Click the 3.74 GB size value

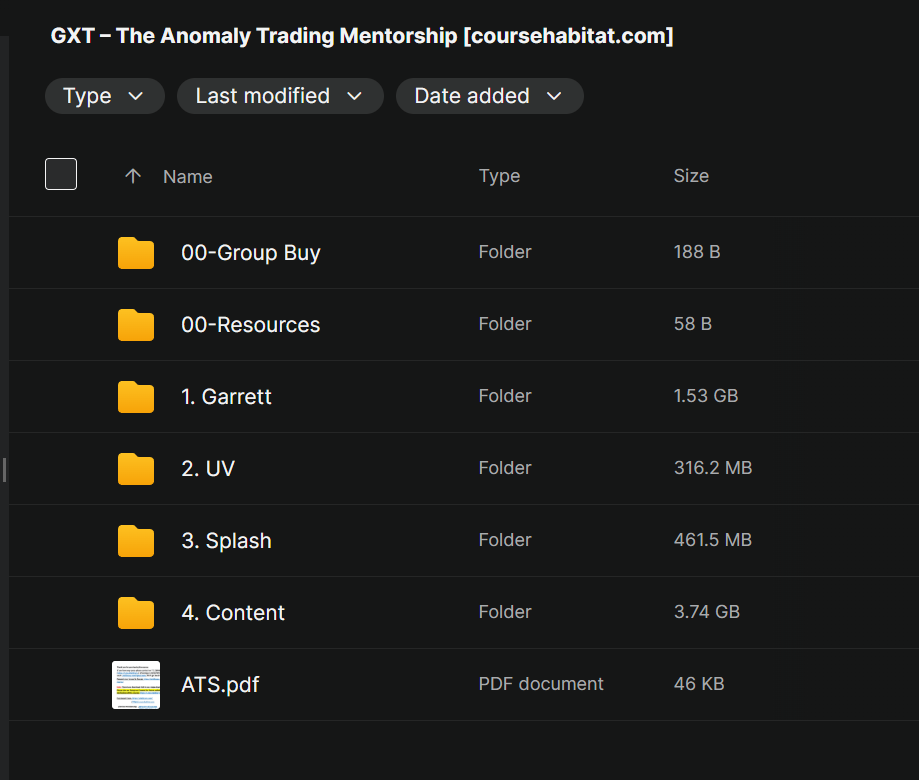[x=707, y=612]
